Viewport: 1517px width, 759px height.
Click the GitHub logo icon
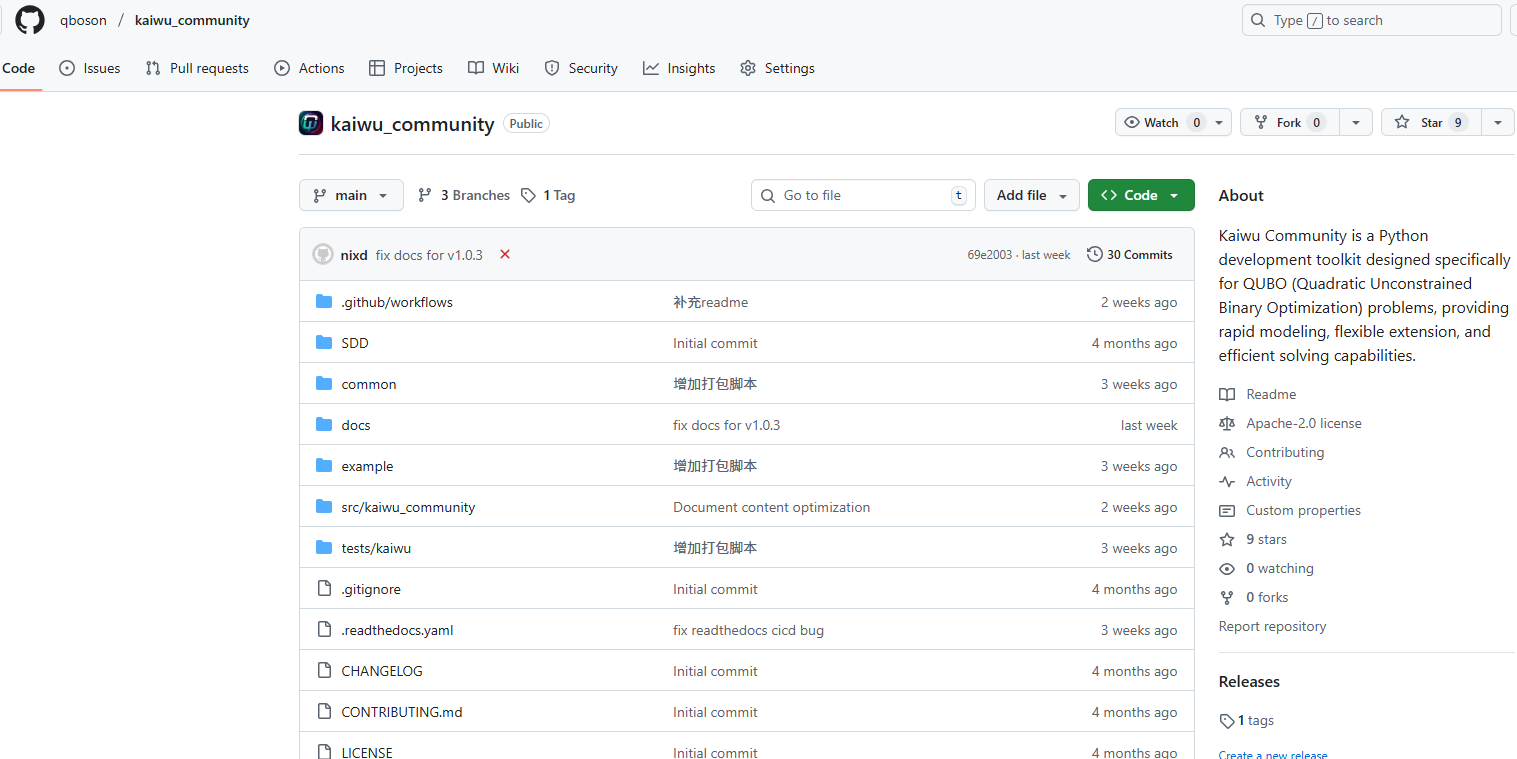(30, 20)
